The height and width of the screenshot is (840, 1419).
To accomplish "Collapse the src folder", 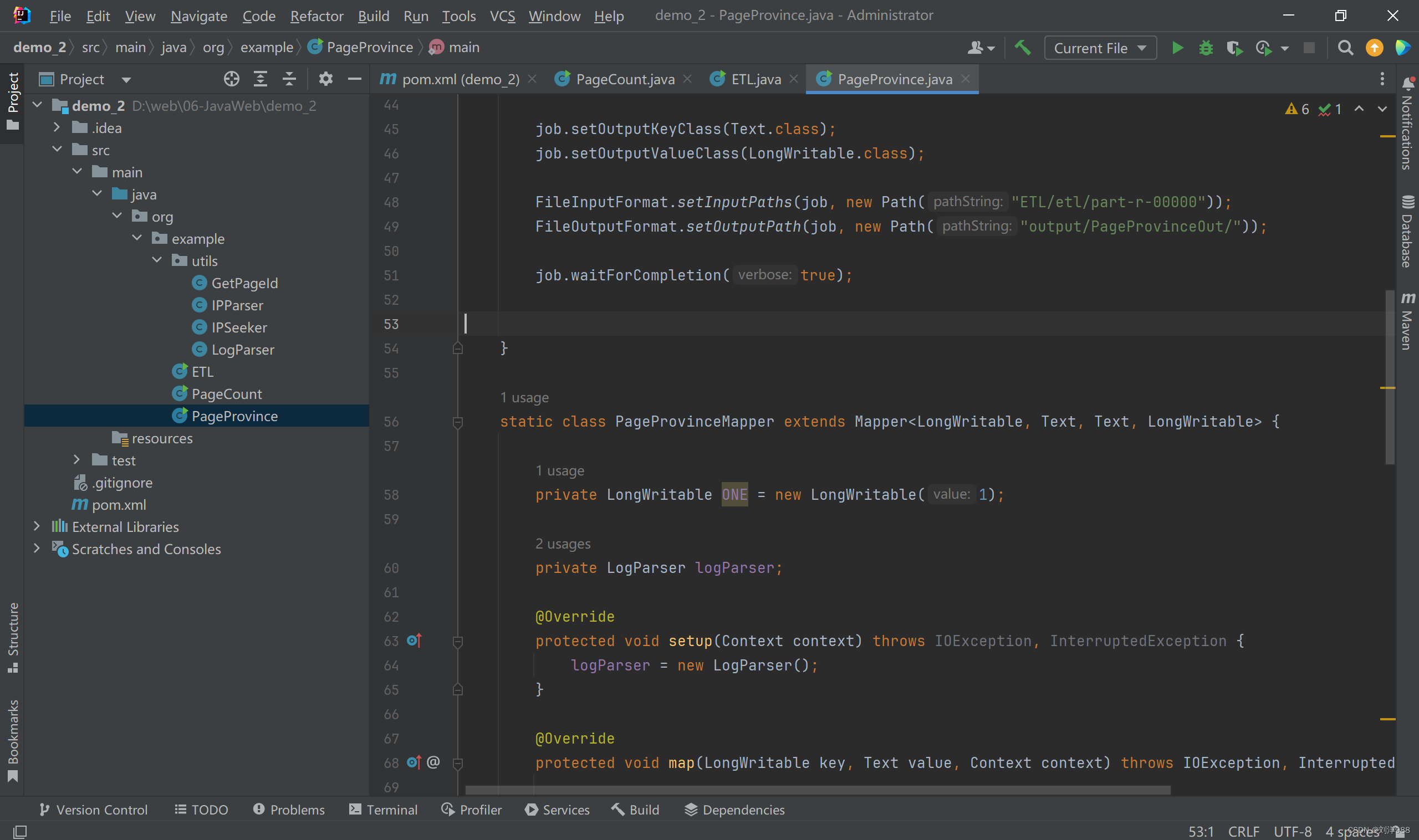I will click(x=57, y=150).
